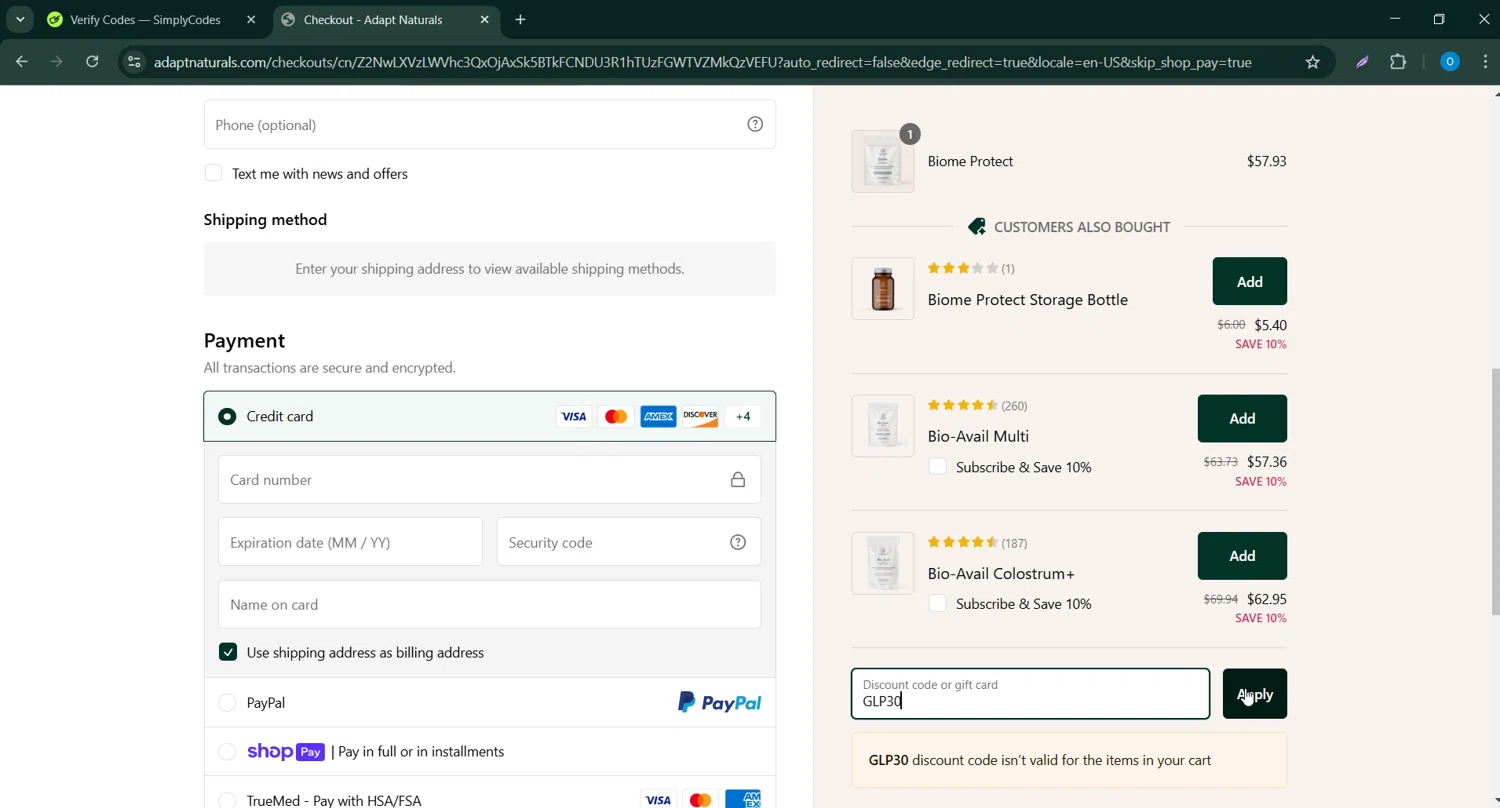Check Subscribe & Save 10% for Bio-Avail Colostrum+
This screenshot has height=808, width=1500.
coord(937,603)
